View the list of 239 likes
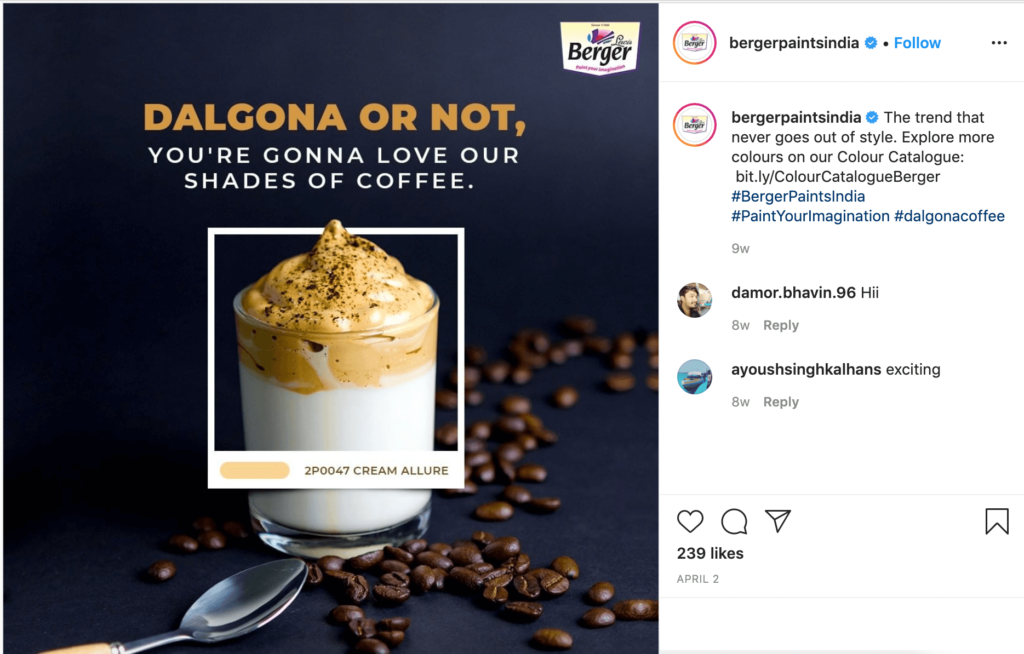This screenshot has width=1024, height=654. click(x=710, y=553)
